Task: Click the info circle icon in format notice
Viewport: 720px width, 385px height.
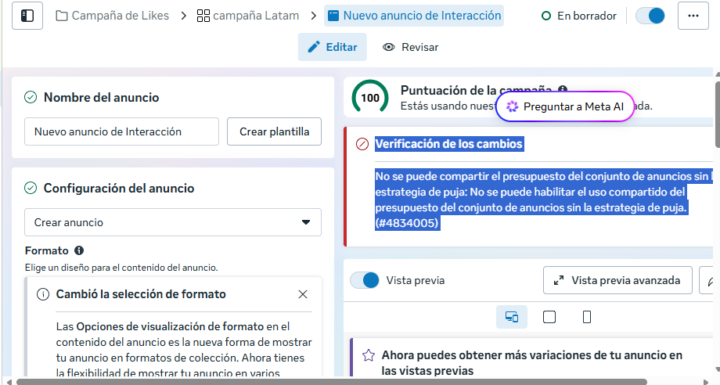Action: pyautogui.click(x=43, y=294)
